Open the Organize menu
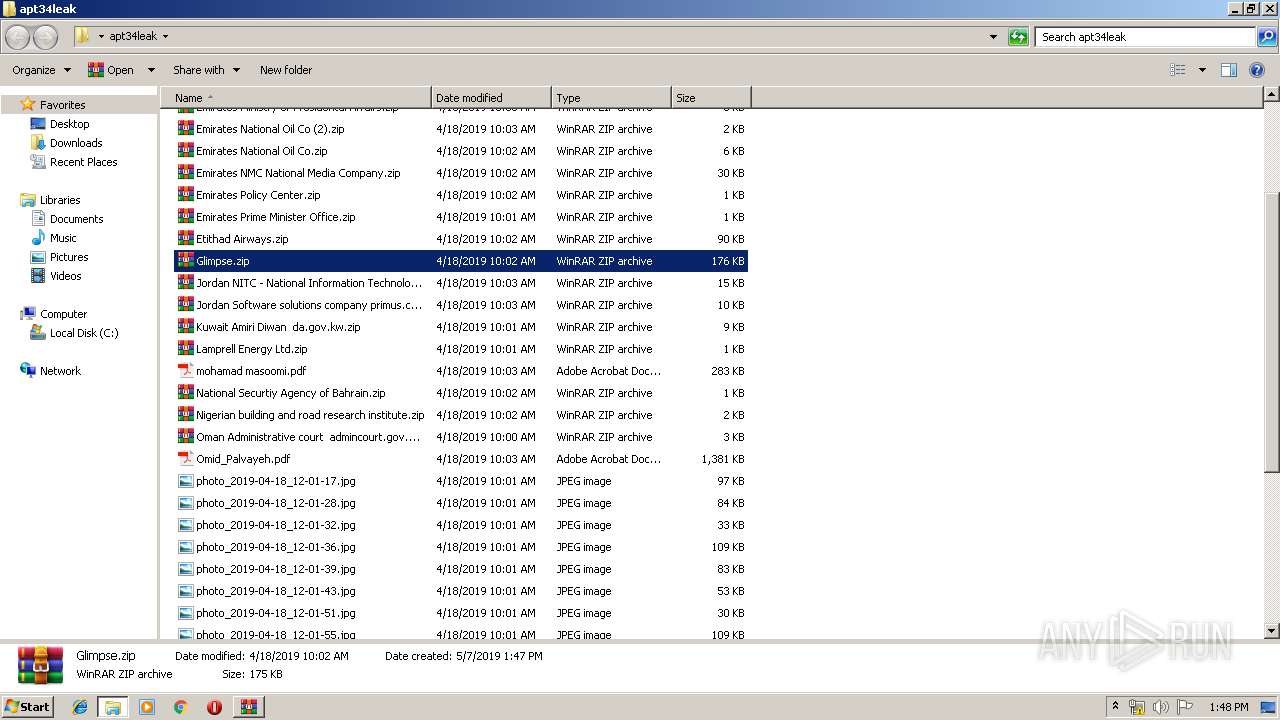 coord(41,70)
